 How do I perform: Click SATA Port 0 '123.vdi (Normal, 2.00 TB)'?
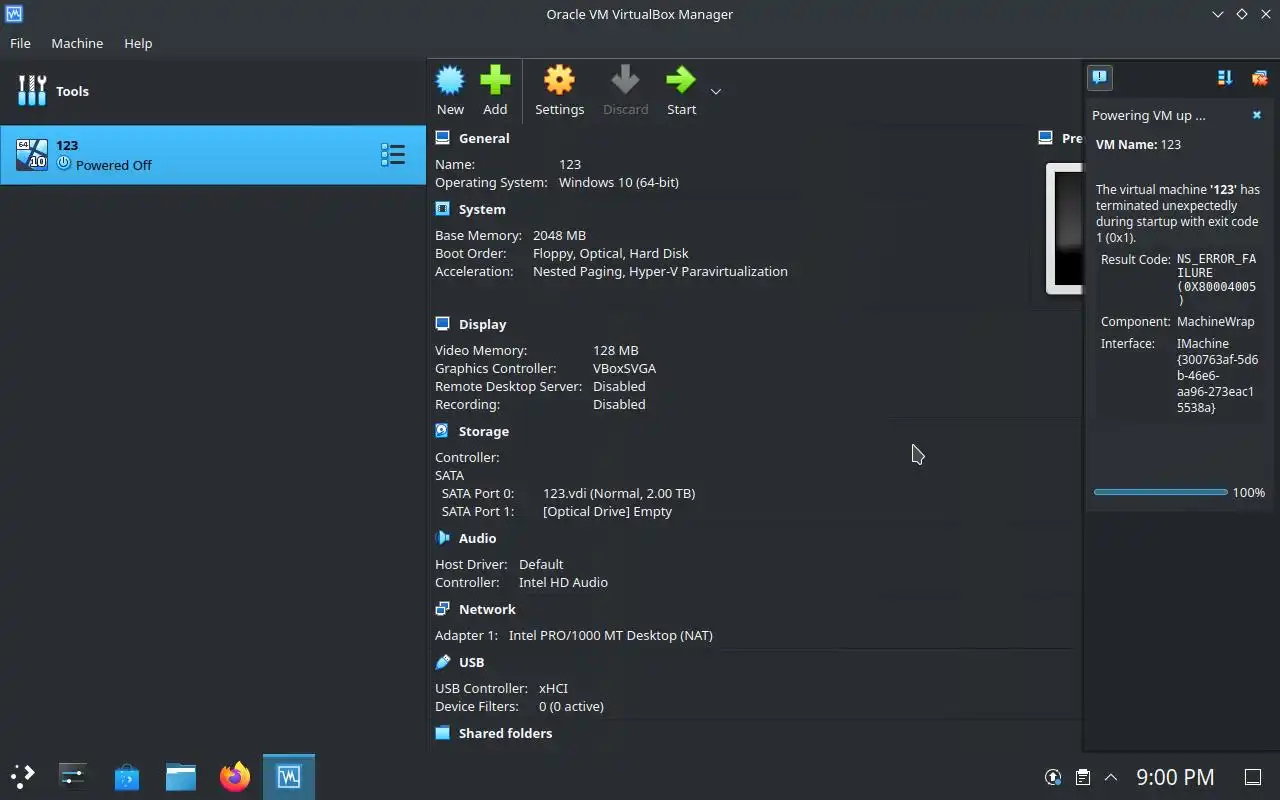pos(619,493)
